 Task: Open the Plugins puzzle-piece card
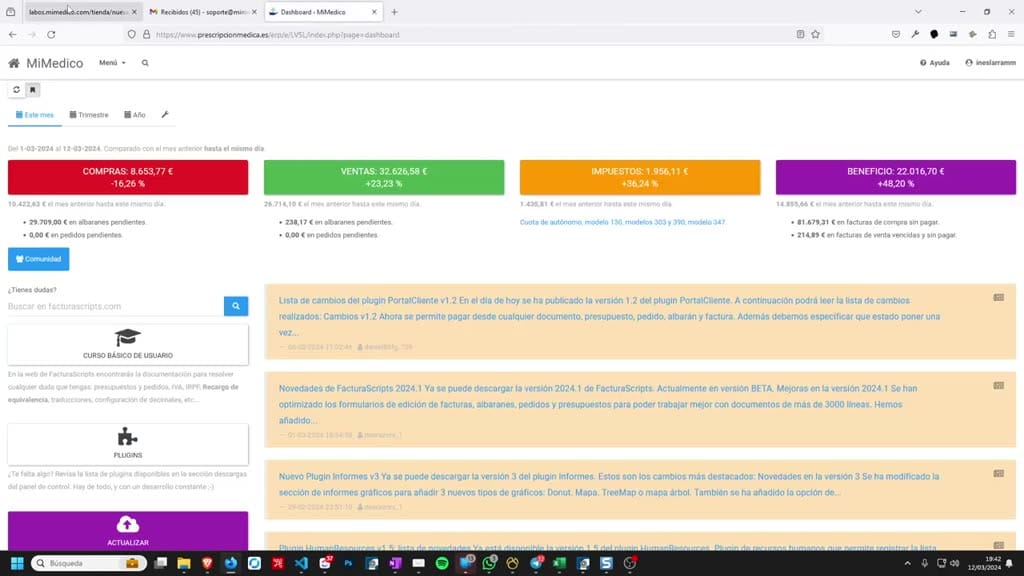(x=128, y=444)
